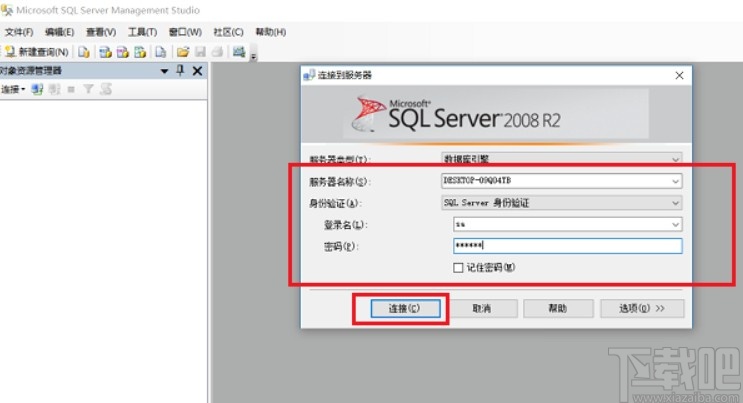Open the toolbar overflow options arrow
743x403 pixels.
[x=254, y=56]
